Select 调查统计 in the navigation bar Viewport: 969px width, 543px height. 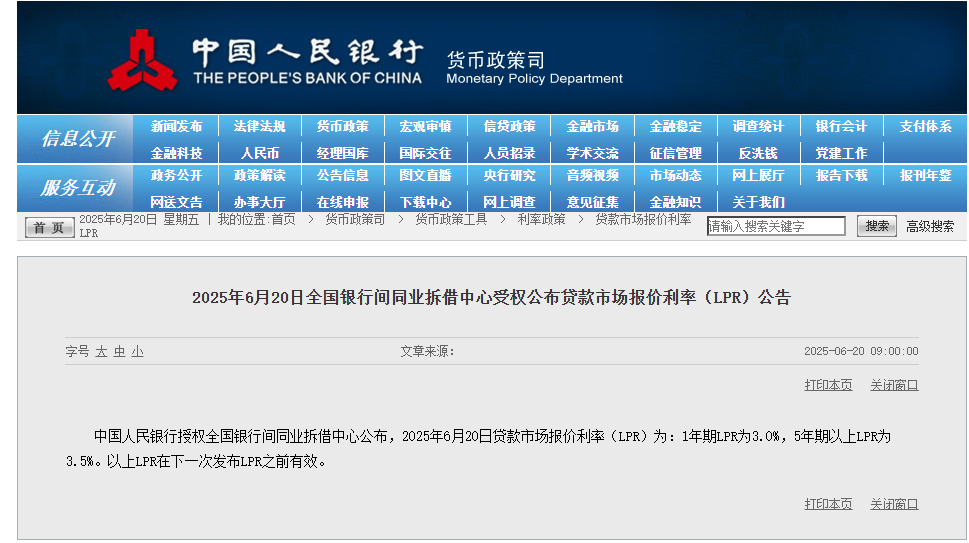click(758, 127)
